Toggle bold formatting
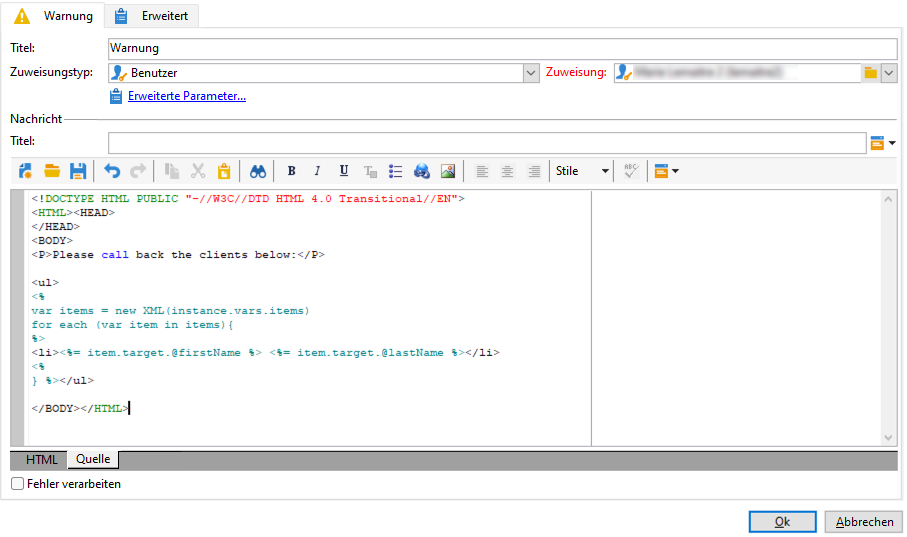The image size is (907, 537). (292, 171)
